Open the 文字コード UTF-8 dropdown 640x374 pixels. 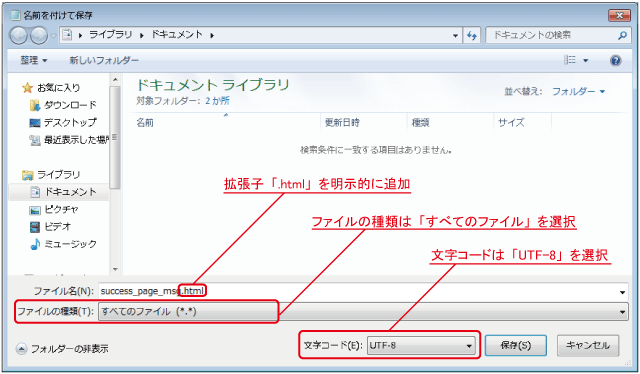pyautogui.click(x=421, y=345)
